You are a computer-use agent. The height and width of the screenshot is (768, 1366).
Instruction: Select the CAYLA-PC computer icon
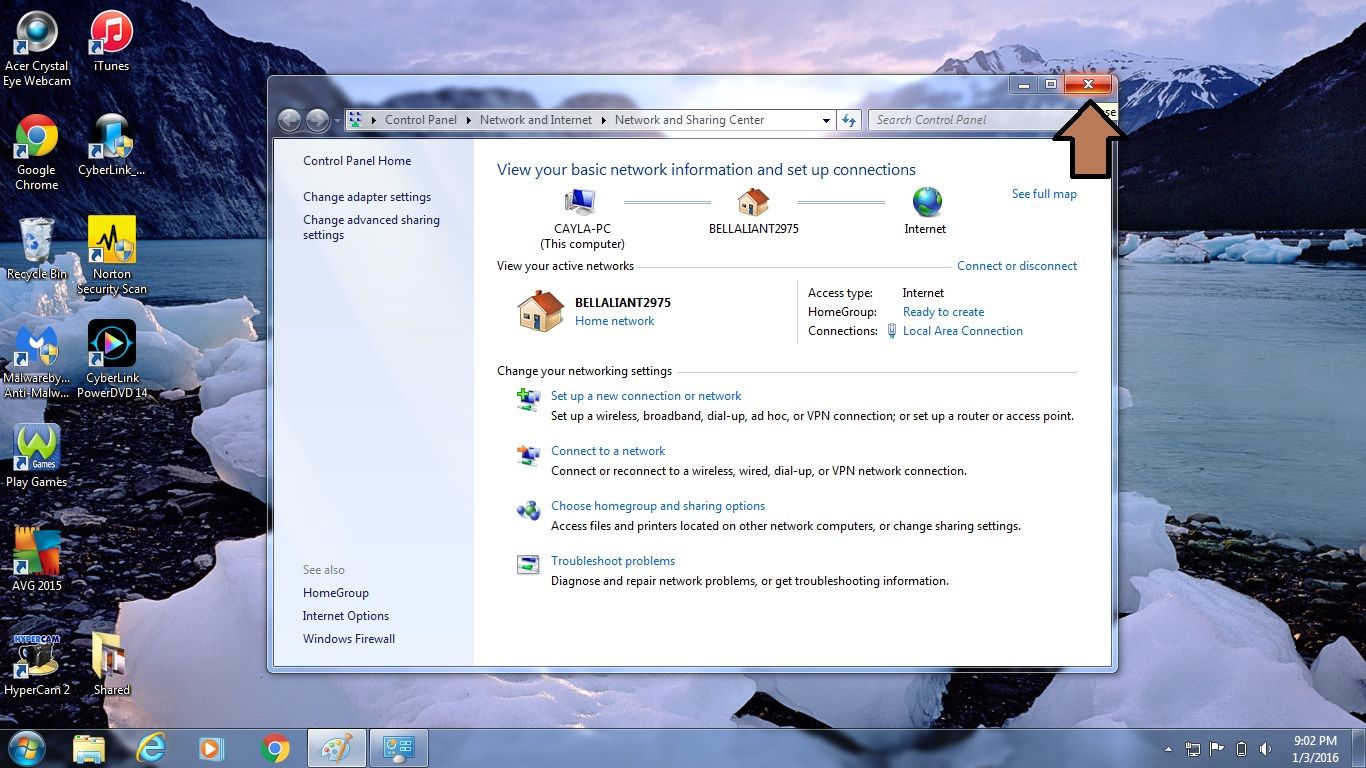tap(580, 202)
